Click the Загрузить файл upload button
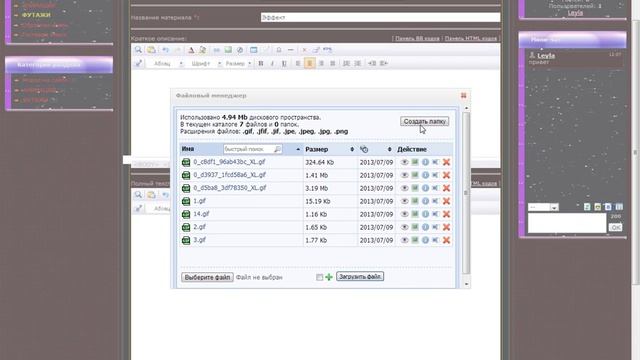The height and width of the screenshot is (360, 640). click(360, 276)
